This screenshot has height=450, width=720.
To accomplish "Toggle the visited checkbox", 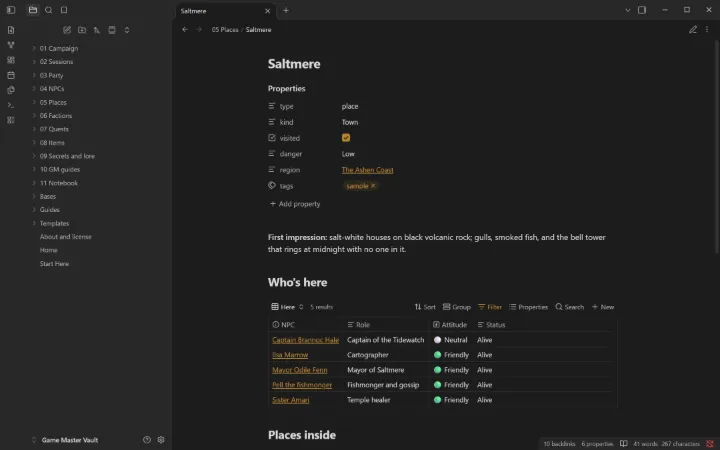I will pos(346,138).
